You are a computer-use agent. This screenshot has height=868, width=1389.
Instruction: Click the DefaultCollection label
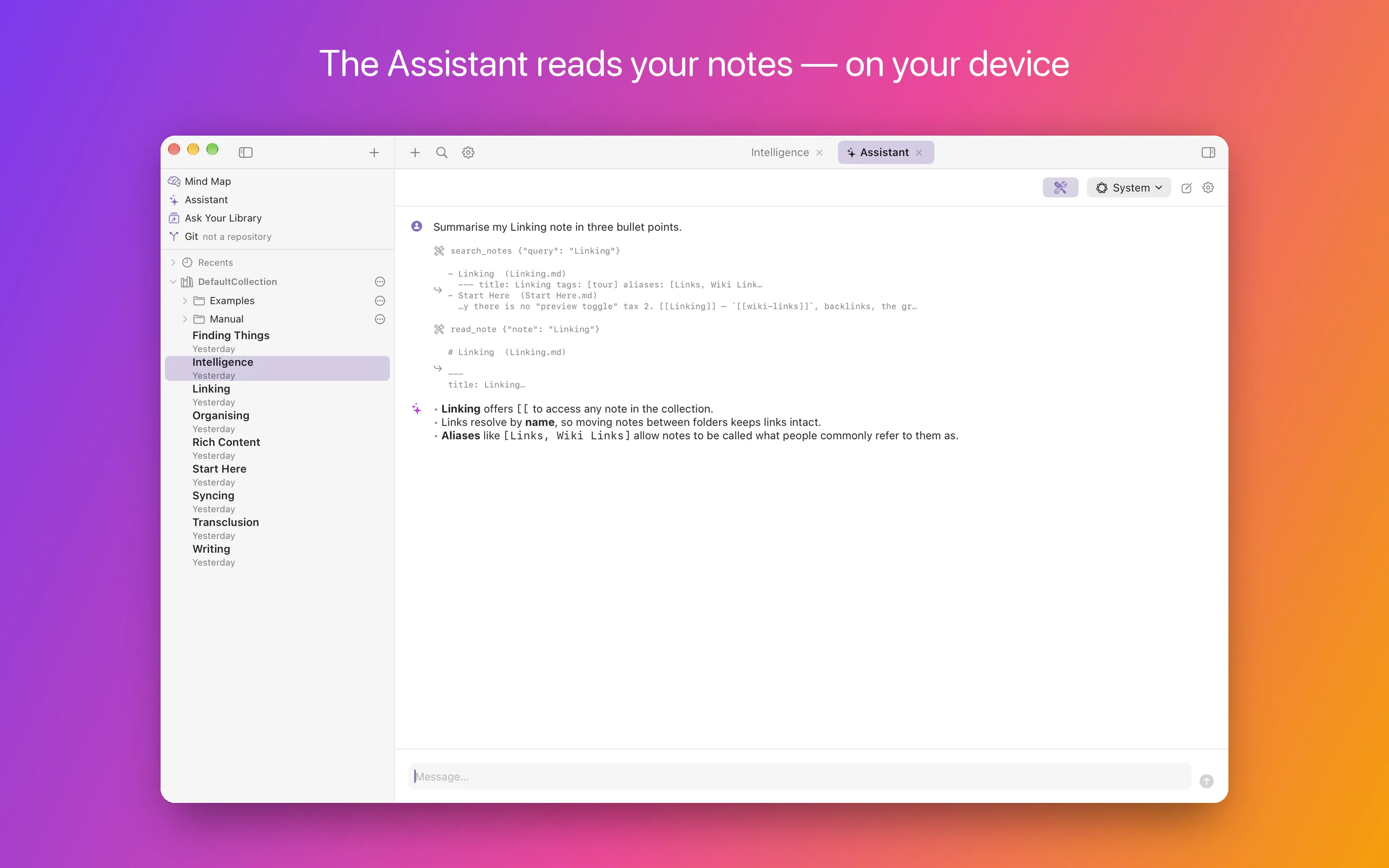[x=237, y=282]
